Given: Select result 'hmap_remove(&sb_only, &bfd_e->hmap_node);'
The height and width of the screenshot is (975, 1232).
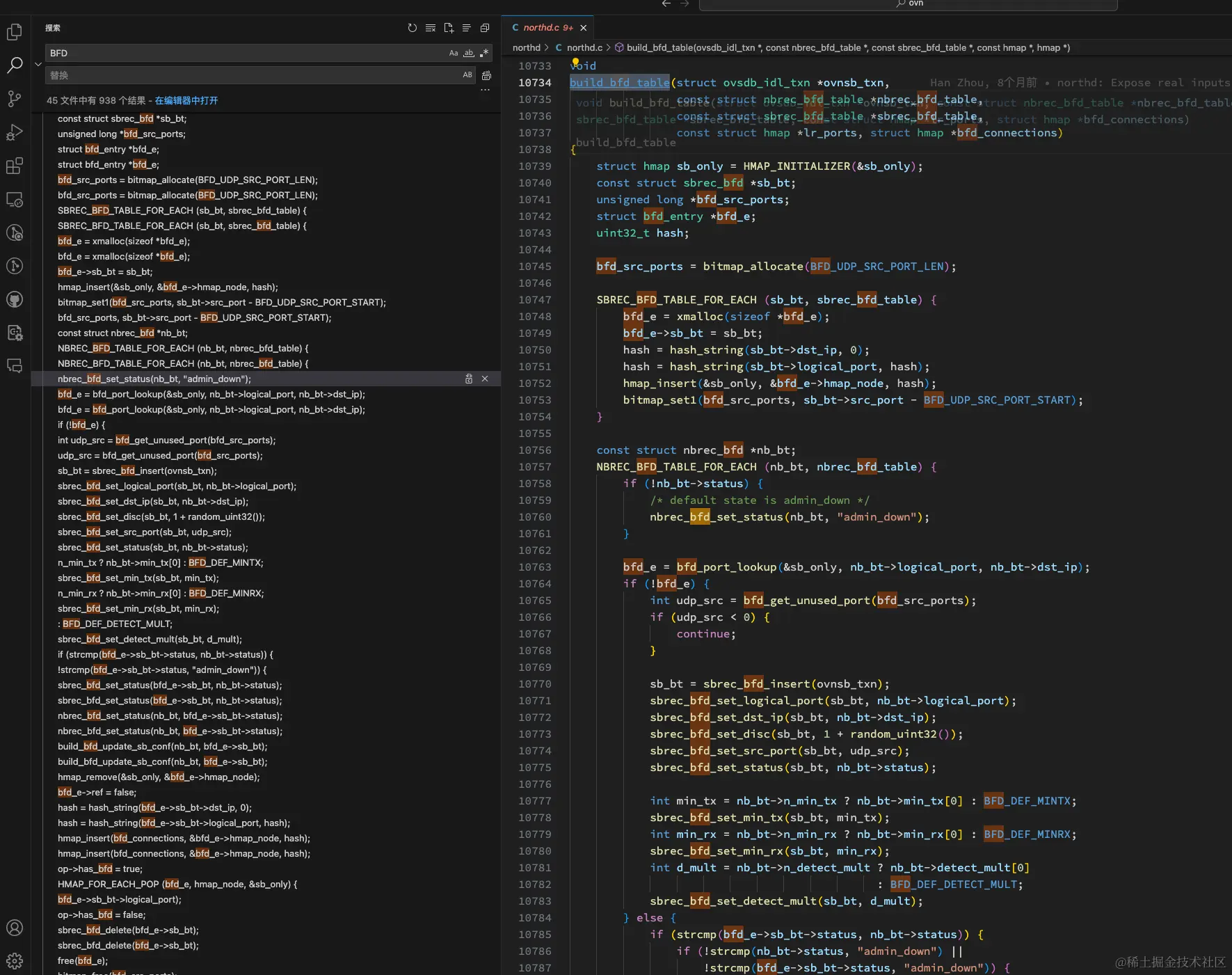Looking at the screenshot, I should click(x=159, y=777).
